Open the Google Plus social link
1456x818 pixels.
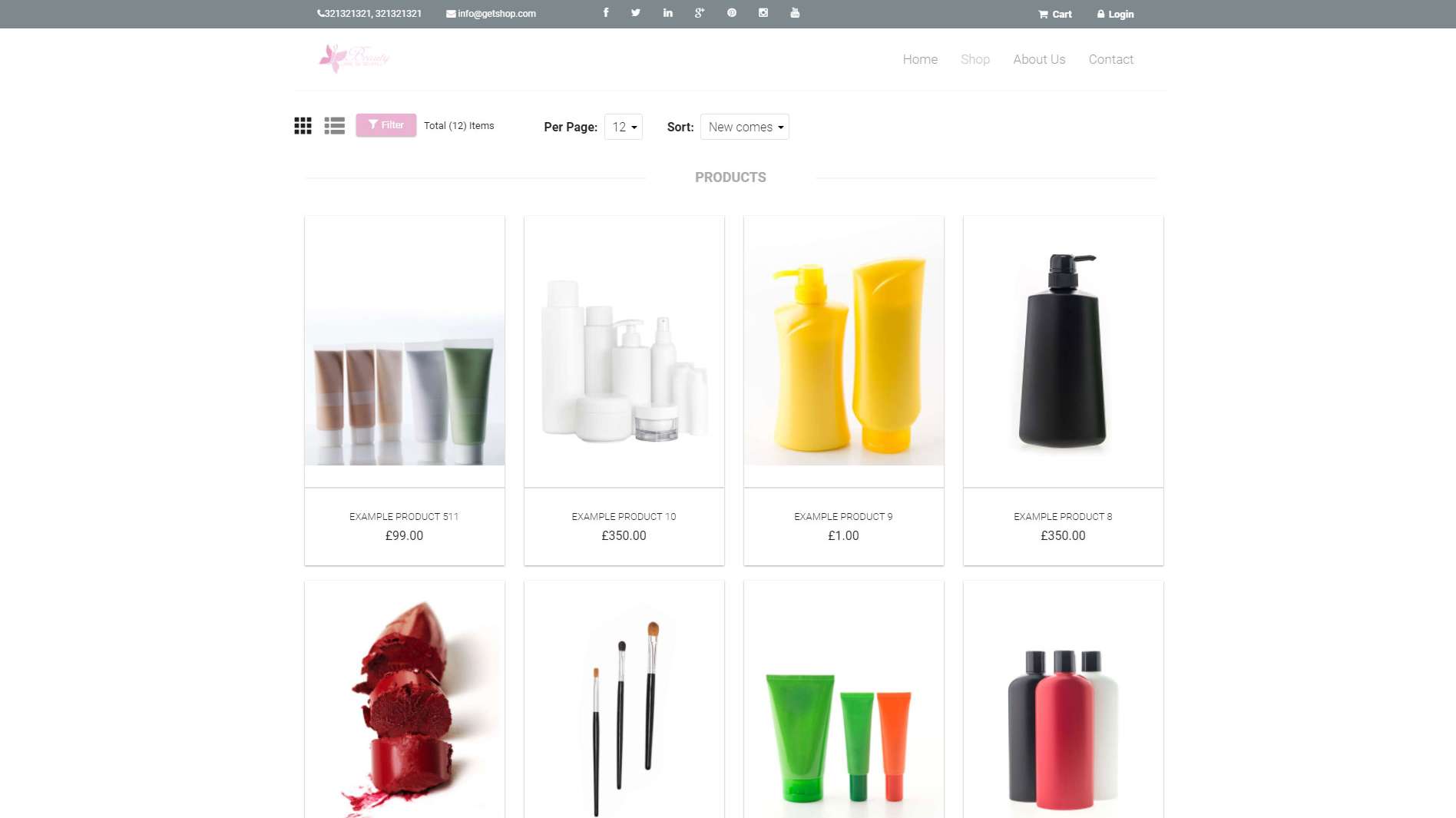[700, 13]
